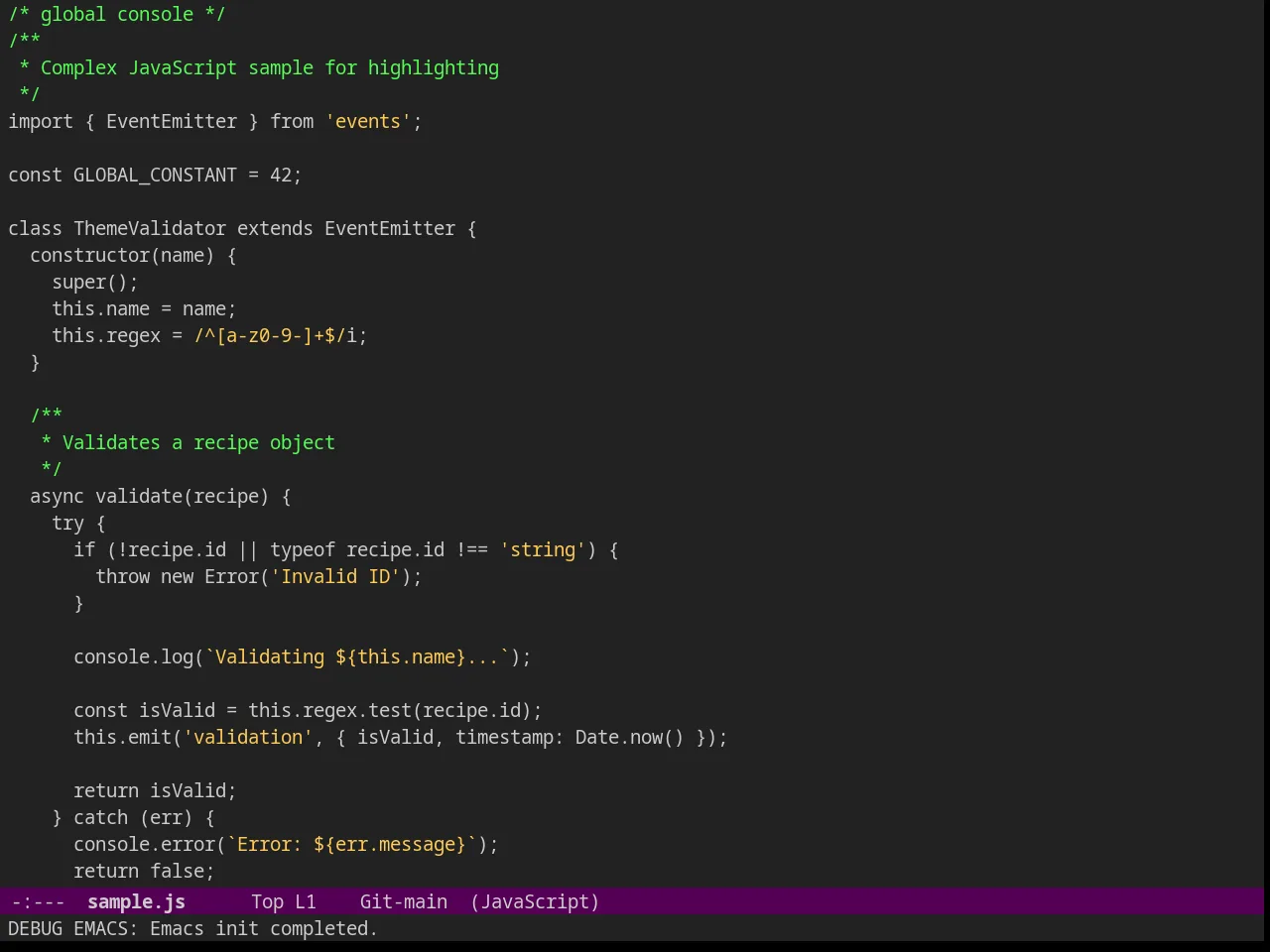Click the 'validation' event string

click(248, 737)
